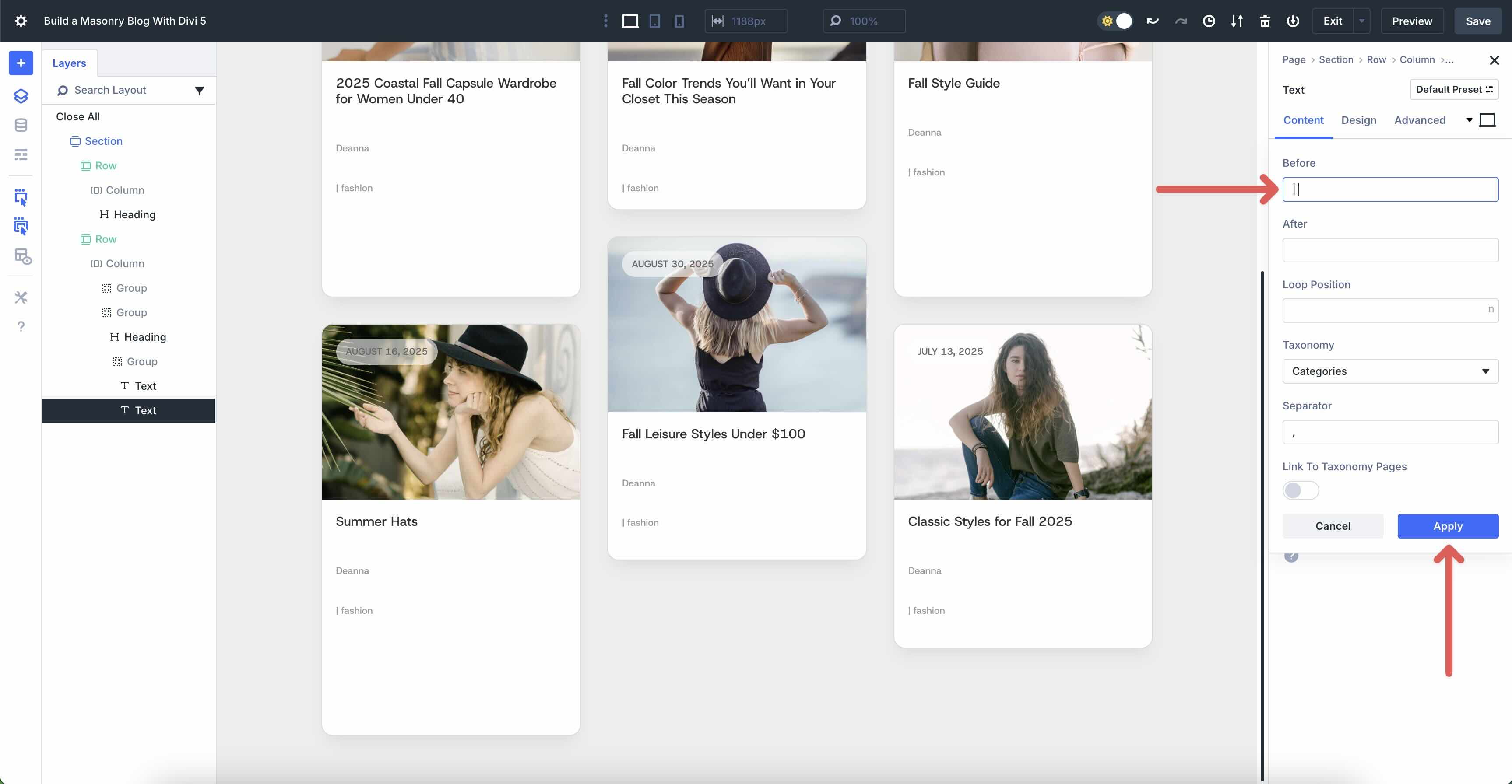Open the Exit button dropdown arrow
Screen dimensions: 1512x784
pyautogui.click(x=1362, y=21)
